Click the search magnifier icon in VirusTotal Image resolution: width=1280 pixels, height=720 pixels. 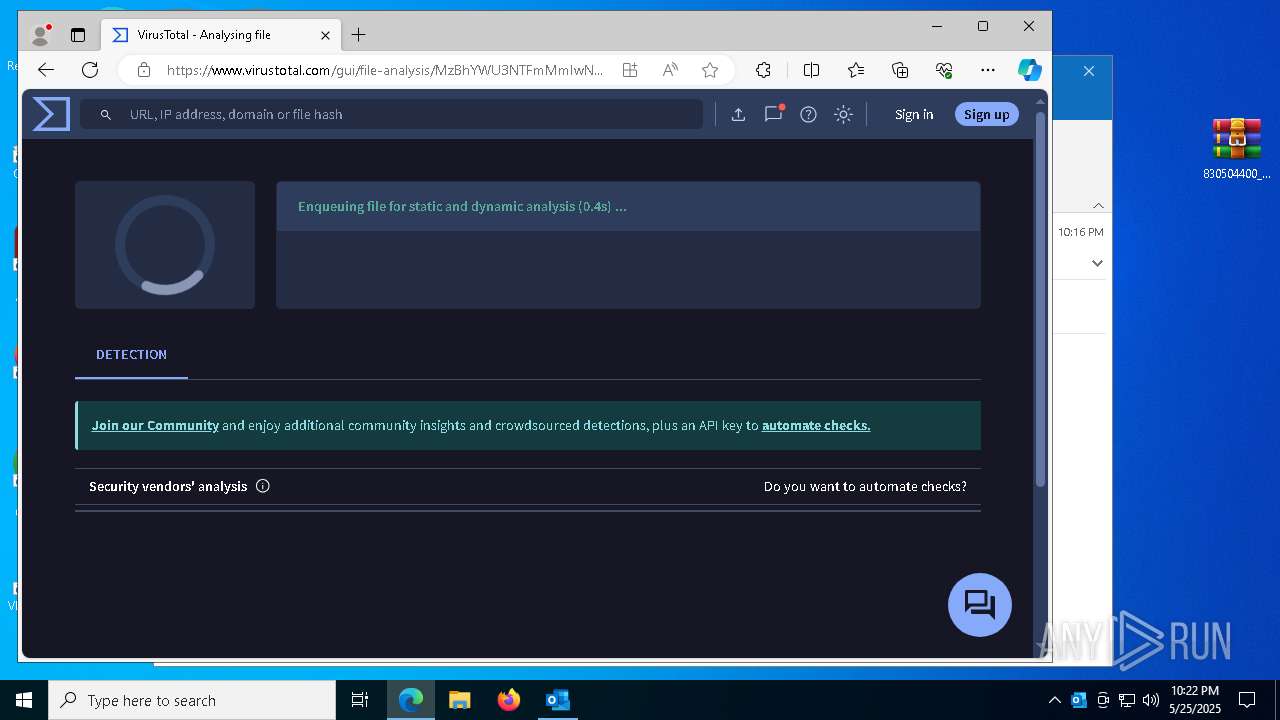(105, 115)
